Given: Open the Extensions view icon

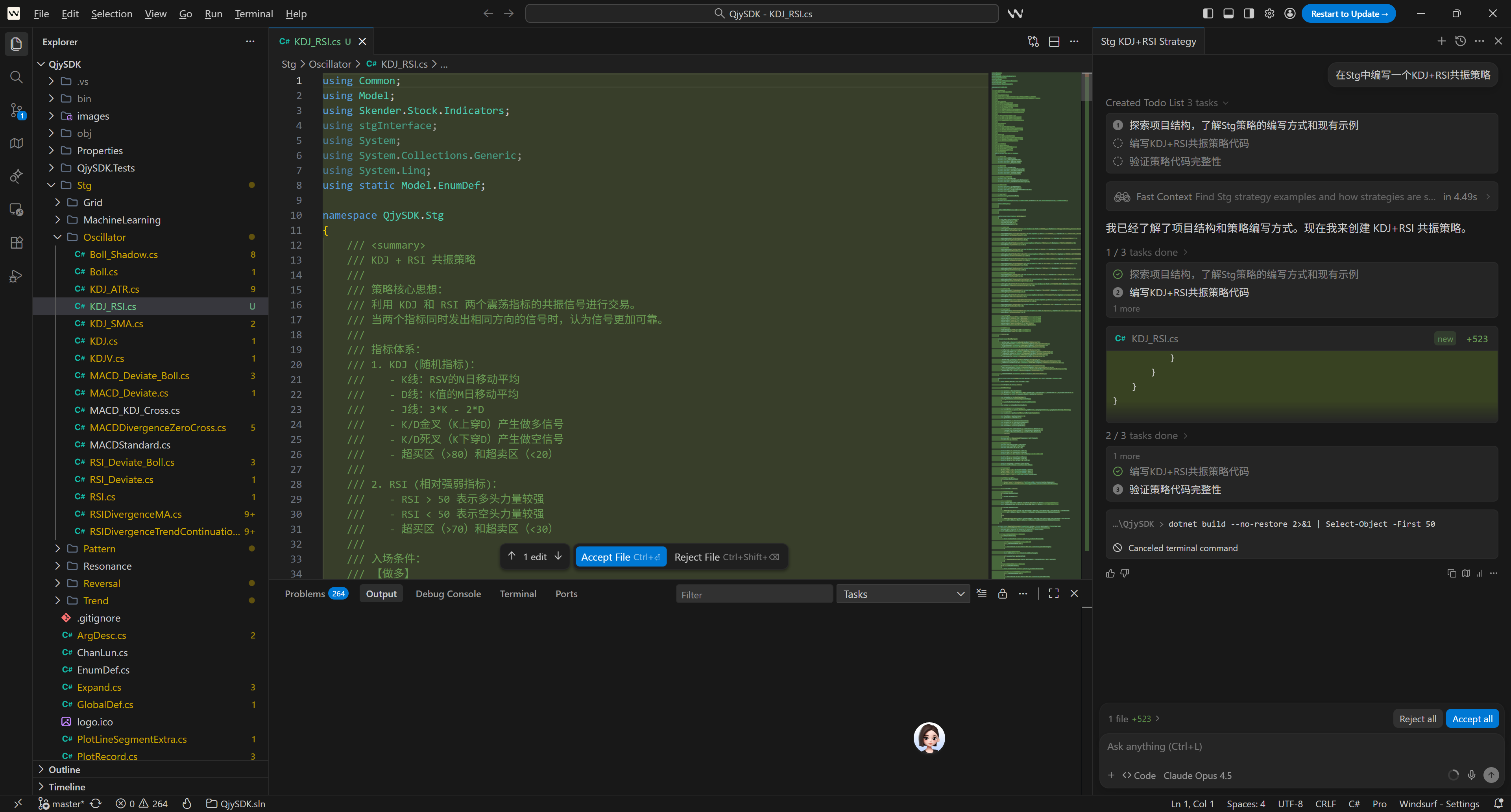Looking at the screenshot, I should coord(17,243).
